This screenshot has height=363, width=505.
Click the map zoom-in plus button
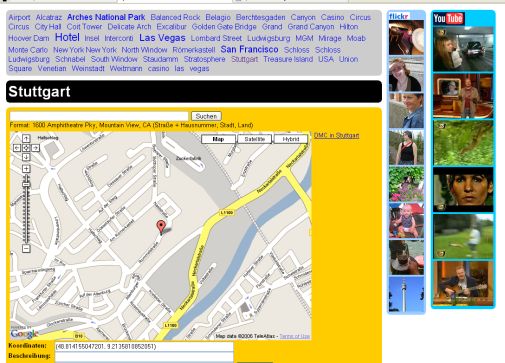click(x=26, y=169)
